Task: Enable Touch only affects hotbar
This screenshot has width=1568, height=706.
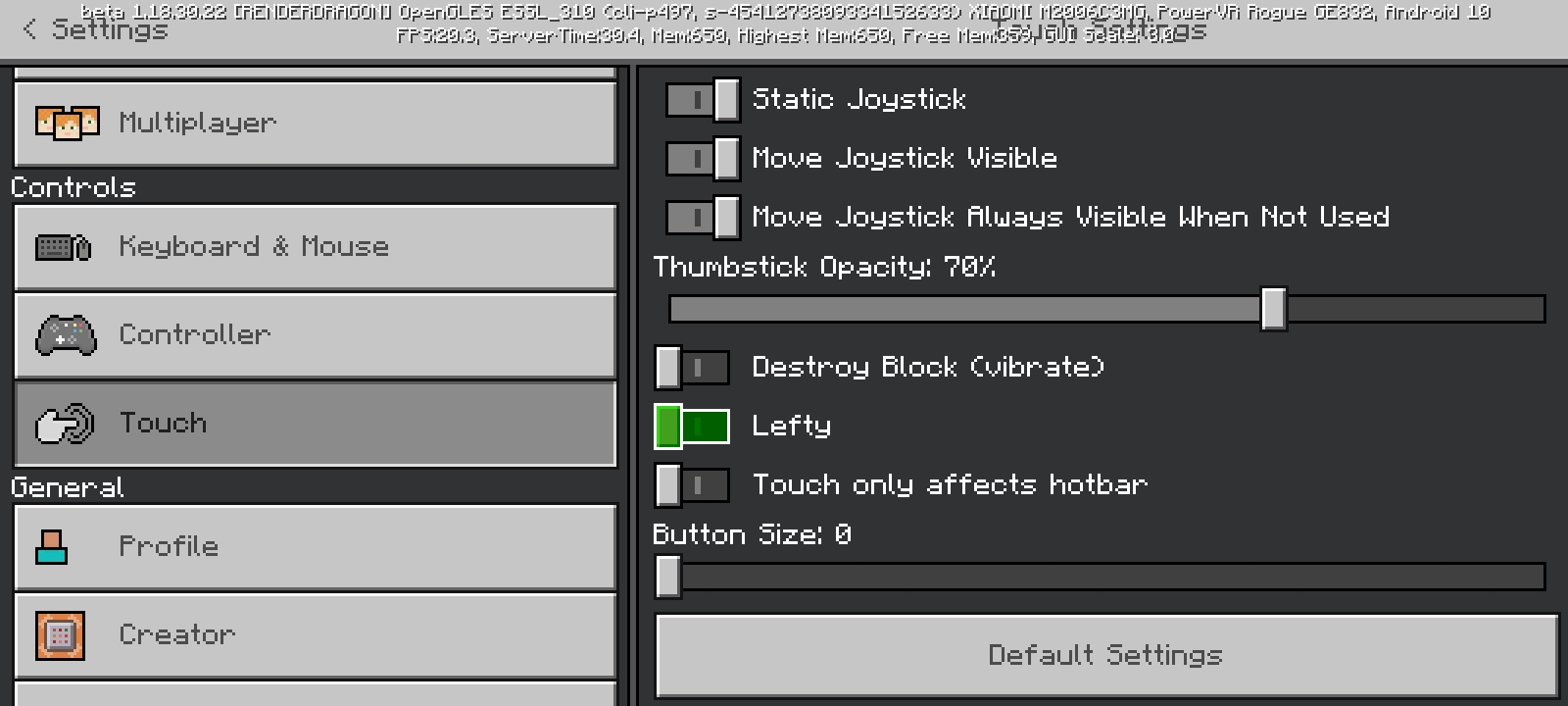Action: click(x=692, y=485)
